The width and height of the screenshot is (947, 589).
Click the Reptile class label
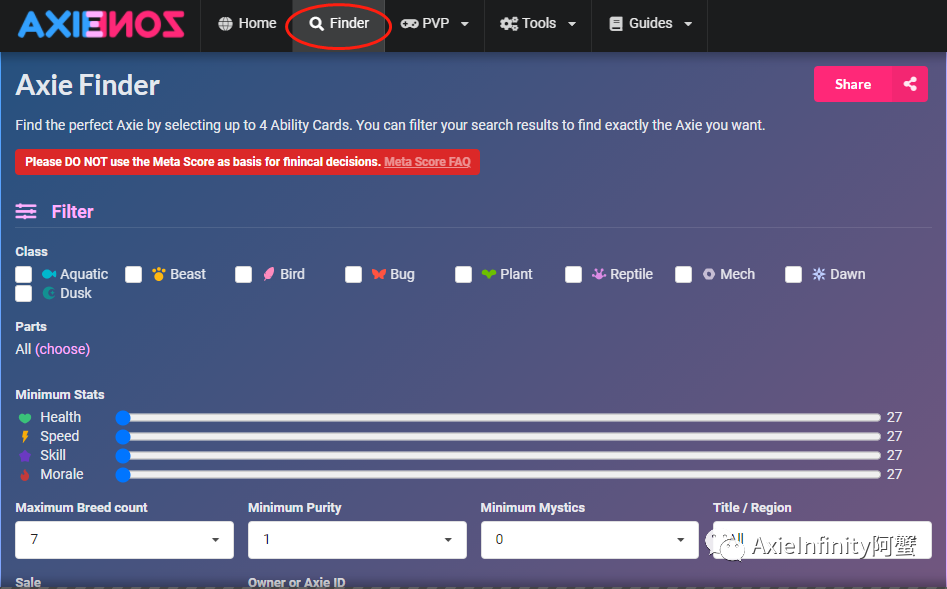point(631,274)
